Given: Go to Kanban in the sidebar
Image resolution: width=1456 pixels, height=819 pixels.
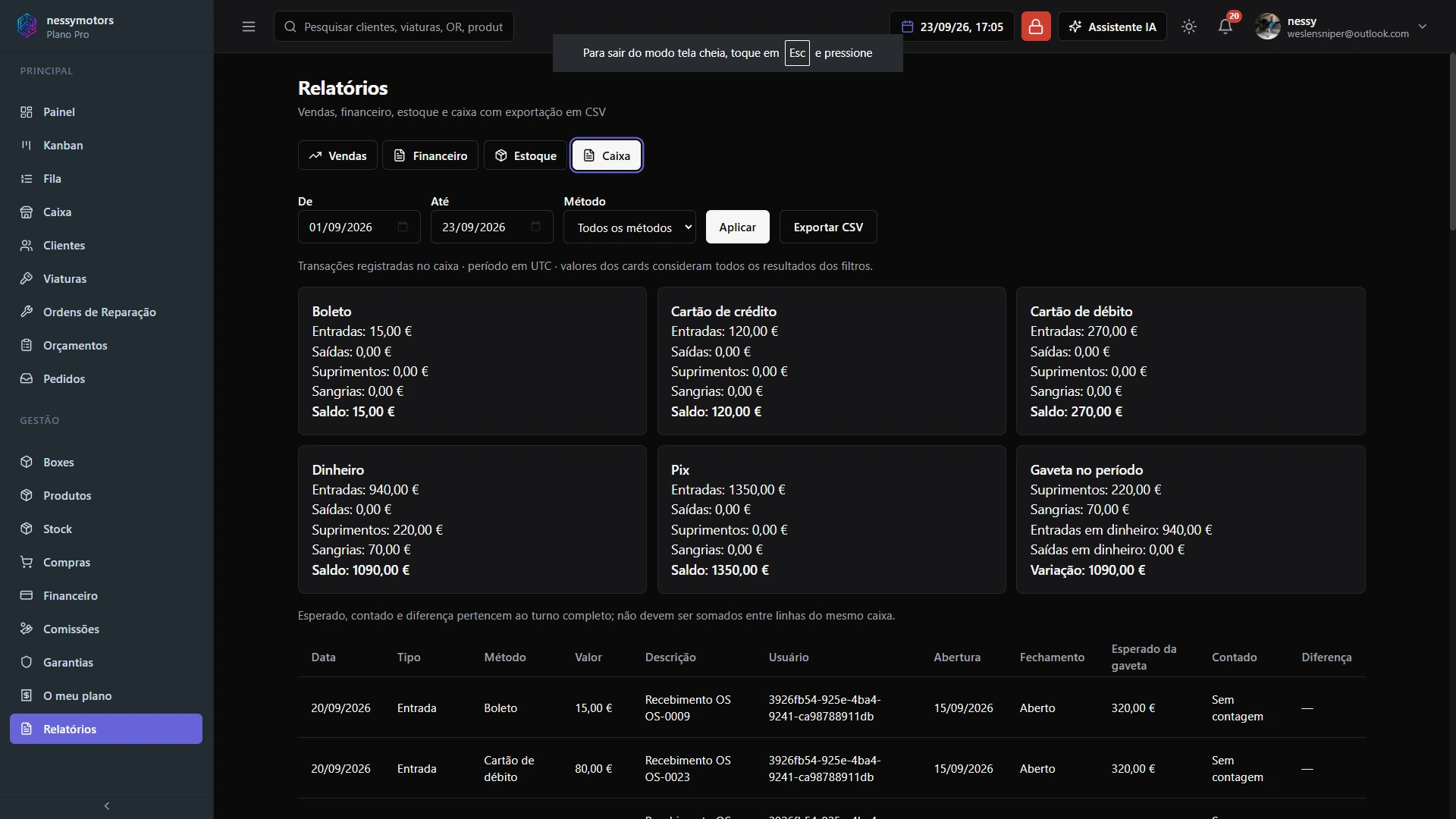Looking at the screenshot, I should [106, 146].
